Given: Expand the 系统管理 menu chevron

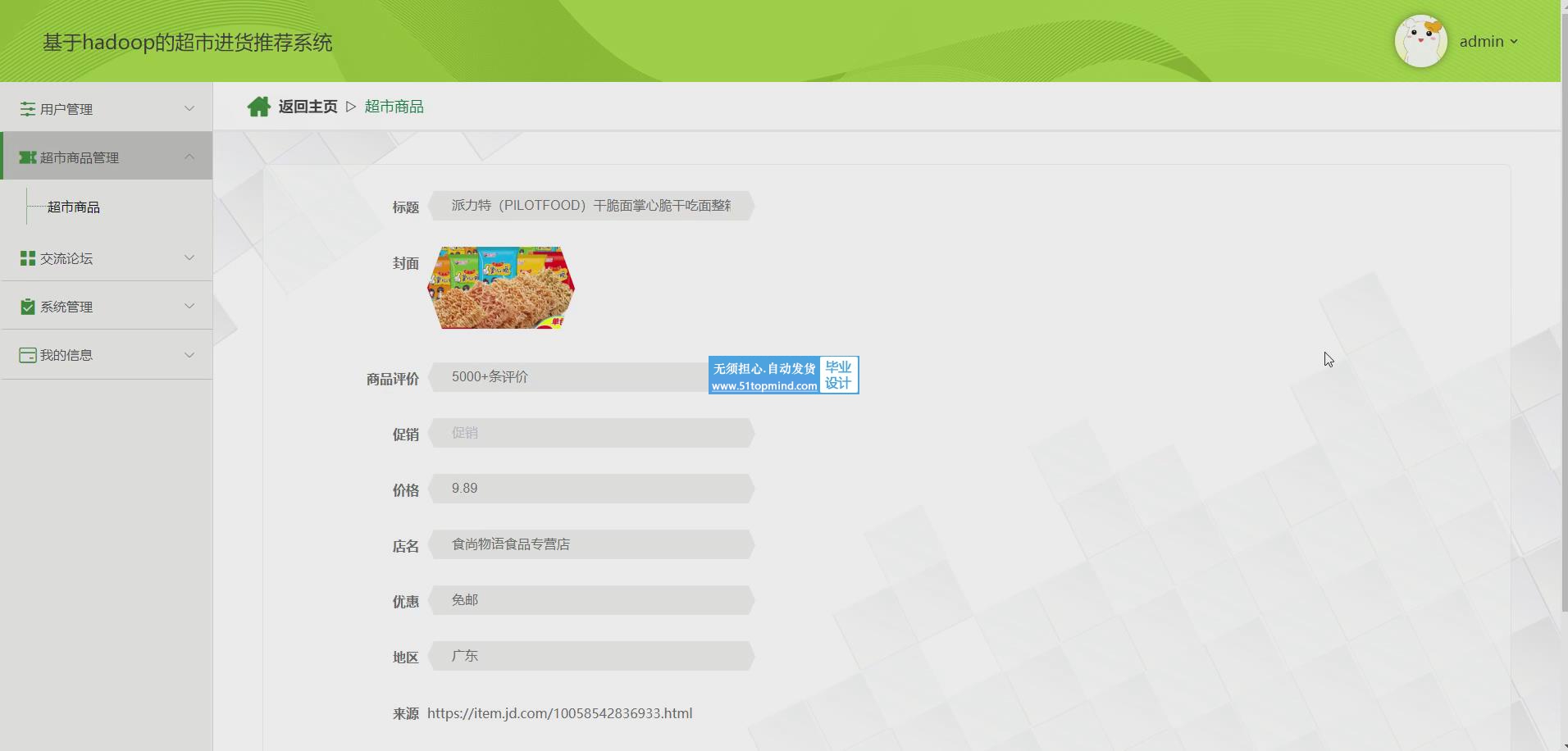Looking at the screenshot, I should pos(189,306).
